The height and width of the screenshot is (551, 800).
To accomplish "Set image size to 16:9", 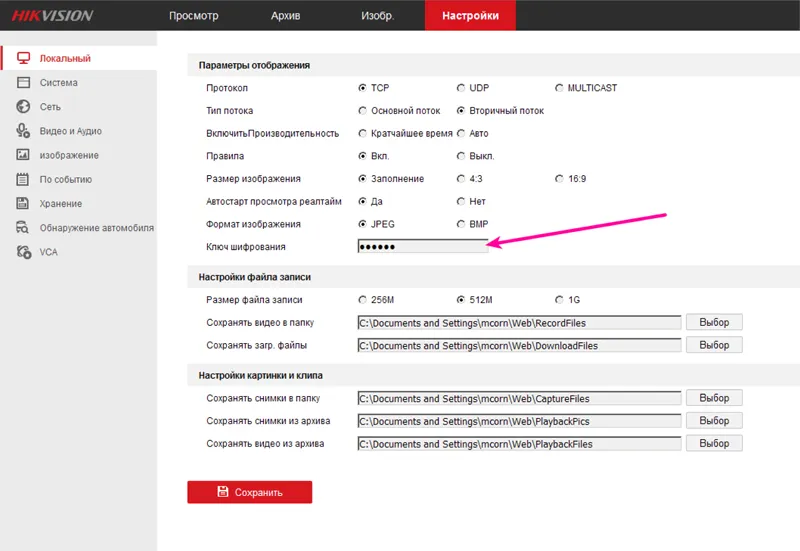I will point(559,179).
